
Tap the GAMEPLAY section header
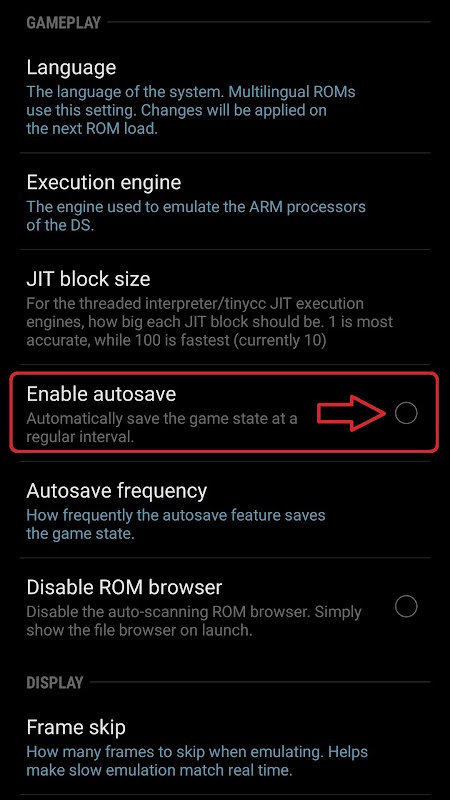coord(64,22)
